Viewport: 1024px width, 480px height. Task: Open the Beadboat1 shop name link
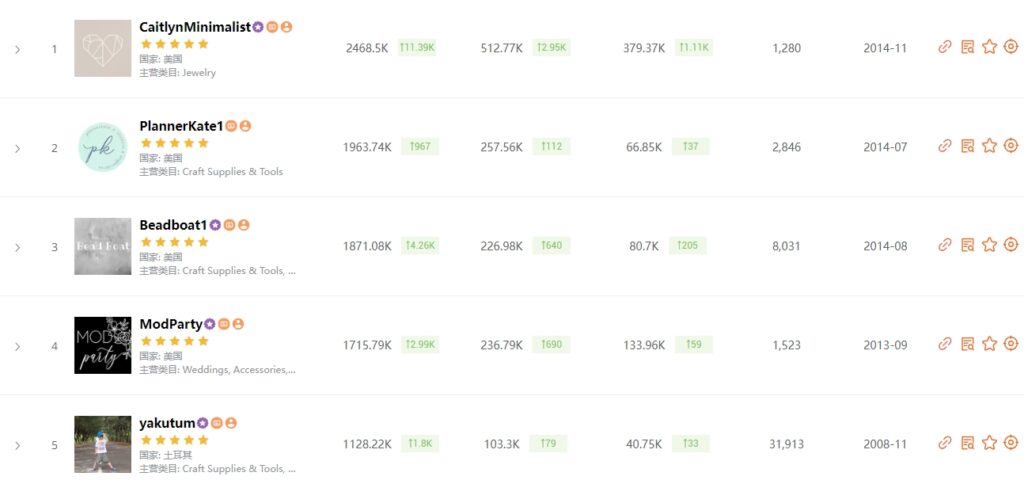[173, 225]
